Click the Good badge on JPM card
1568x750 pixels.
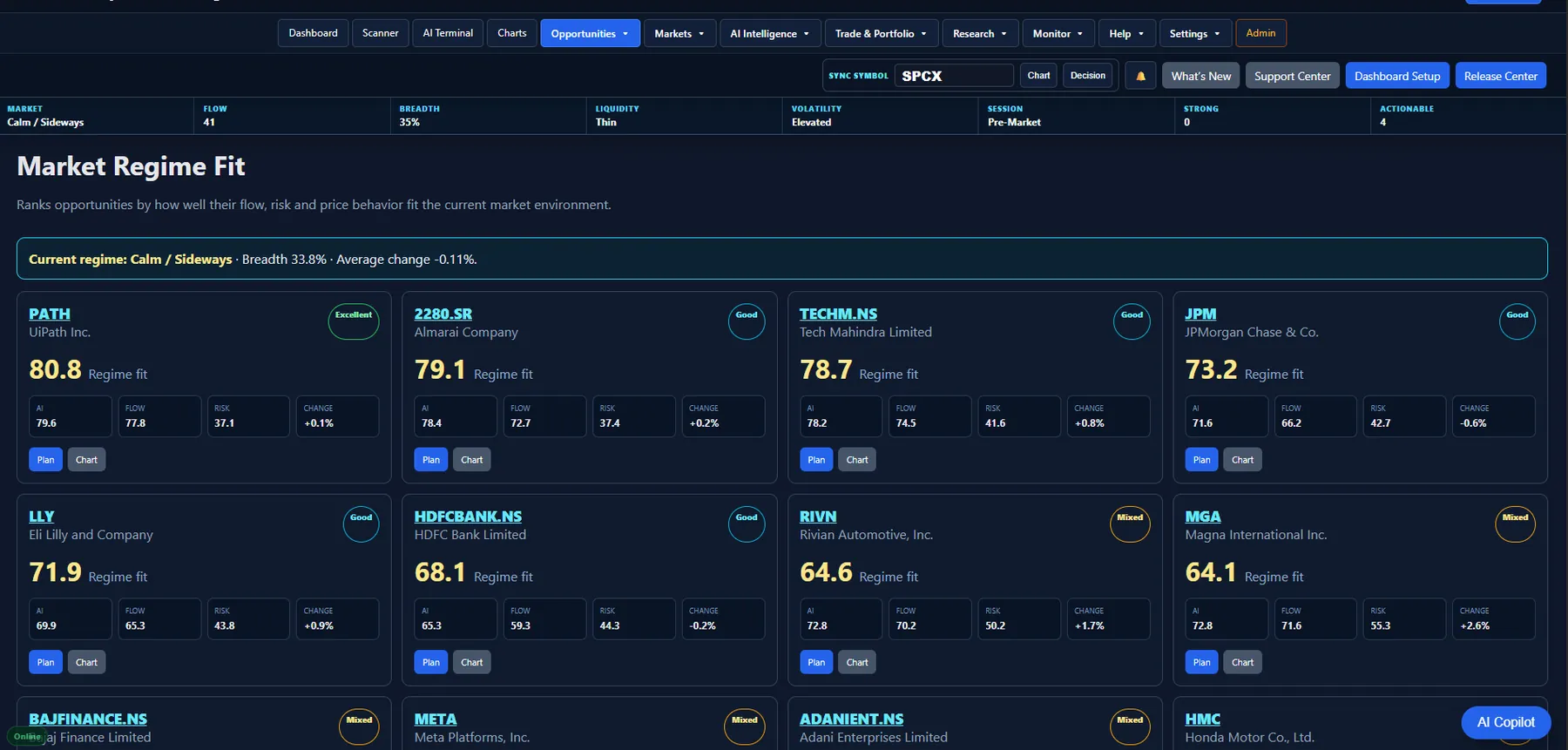[1517, 321]
